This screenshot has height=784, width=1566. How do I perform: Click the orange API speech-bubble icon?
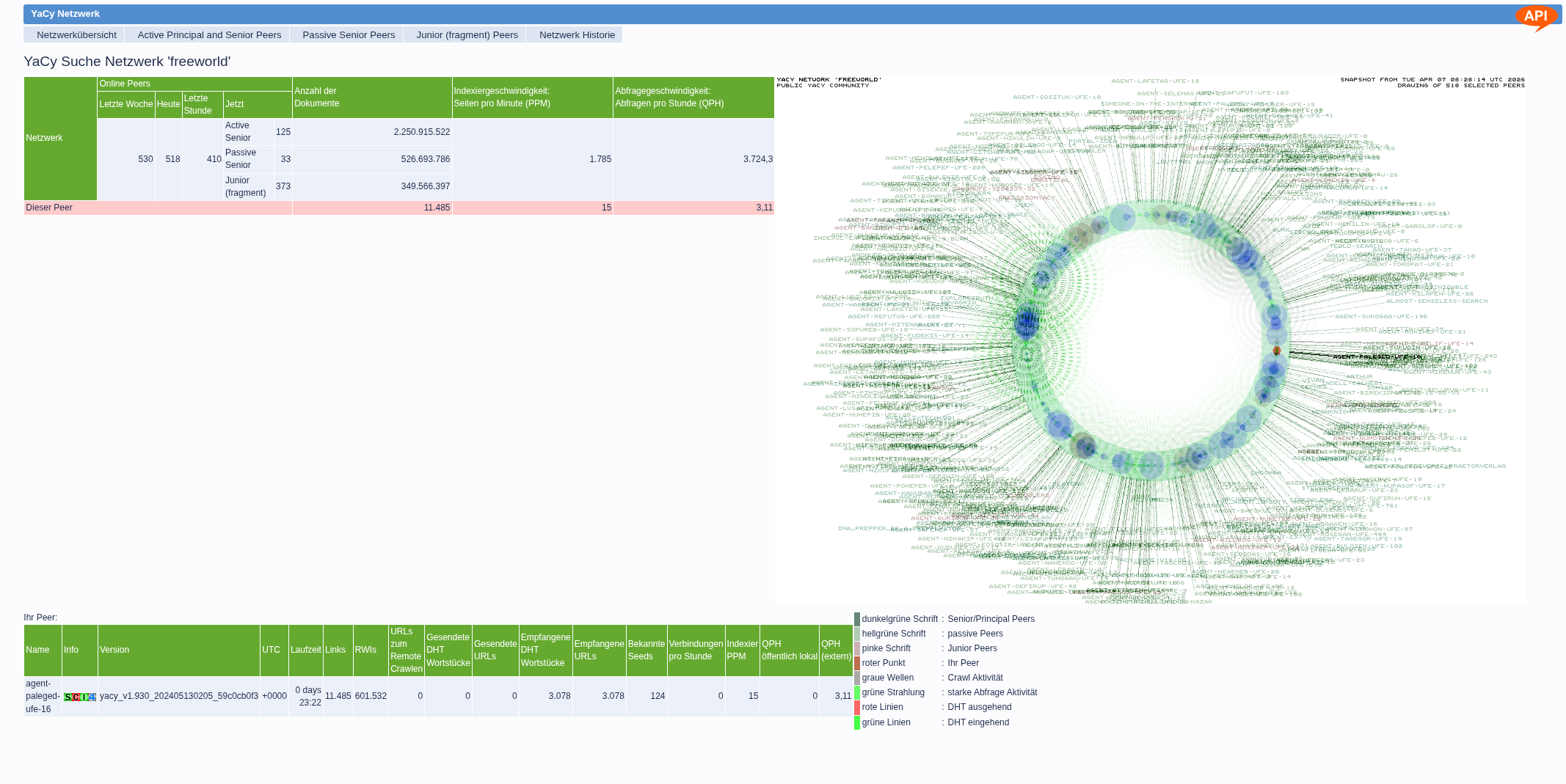[1535, 17]
